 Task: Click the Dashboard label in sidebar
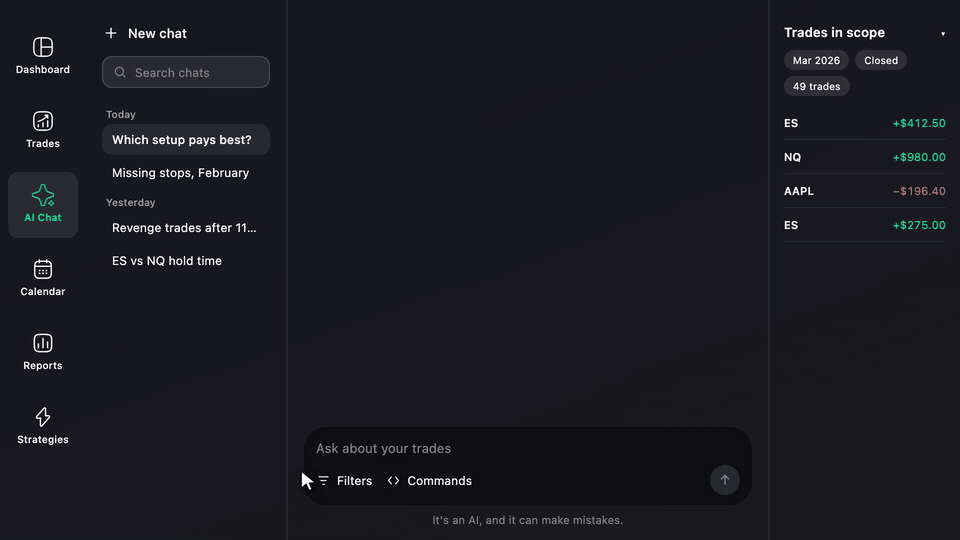point(43,69)
